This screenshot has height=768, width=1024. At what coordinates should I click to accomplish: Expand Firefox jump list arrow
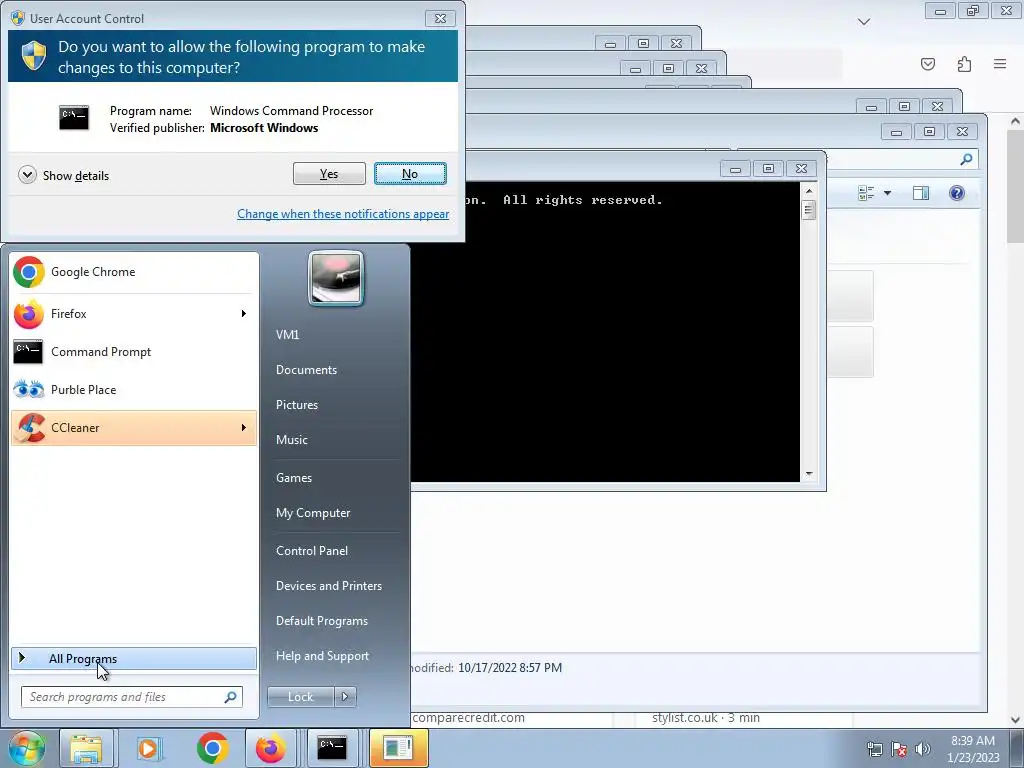244,313
